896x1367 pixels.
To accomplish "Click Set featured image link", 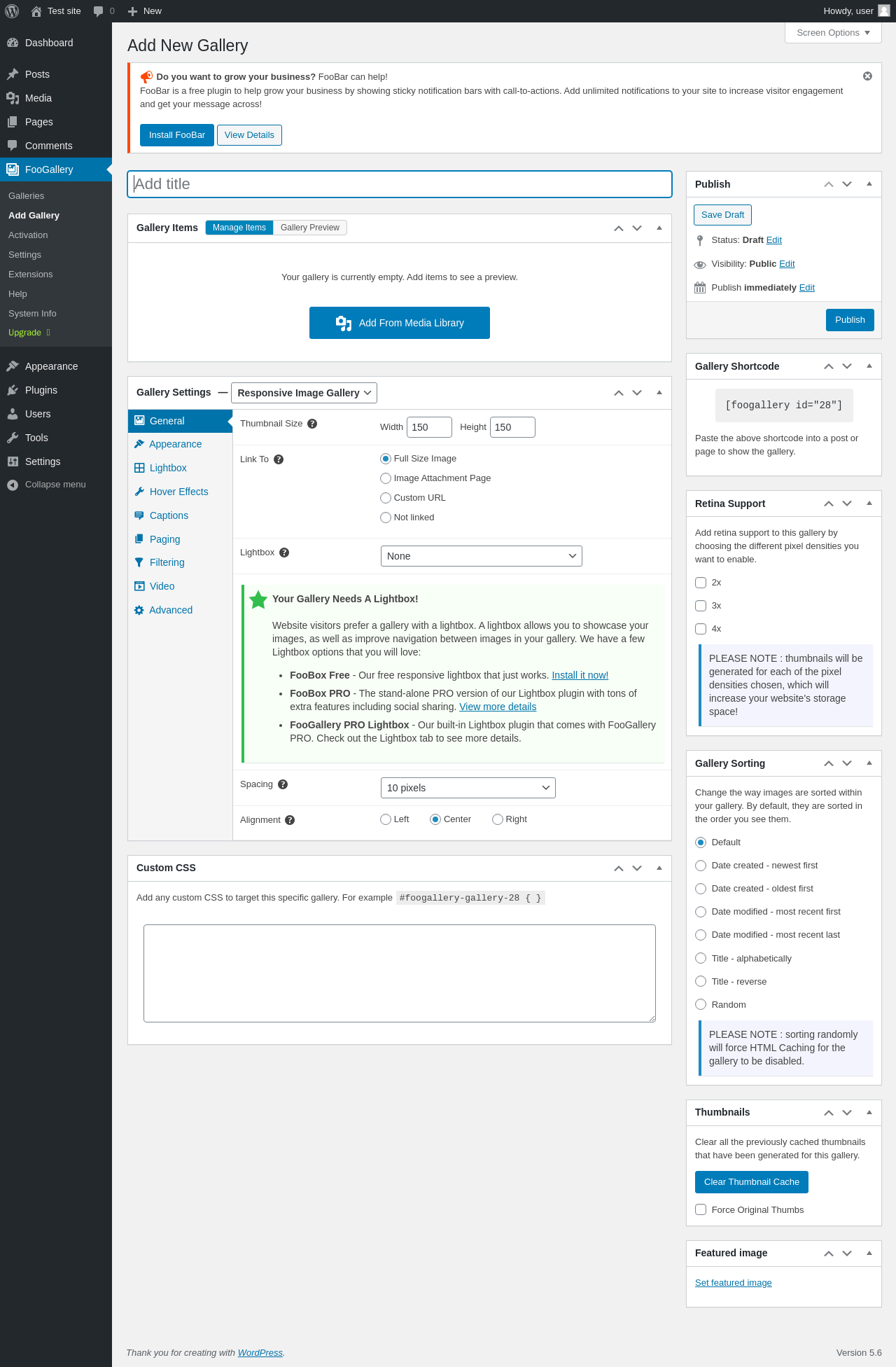I will pyautogui.click(x=734, y=1283).
